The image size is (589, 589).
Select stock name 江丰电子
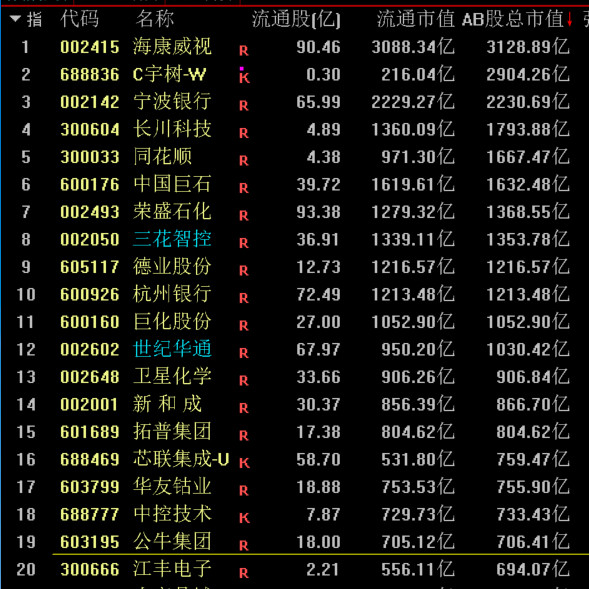point(172,569)
